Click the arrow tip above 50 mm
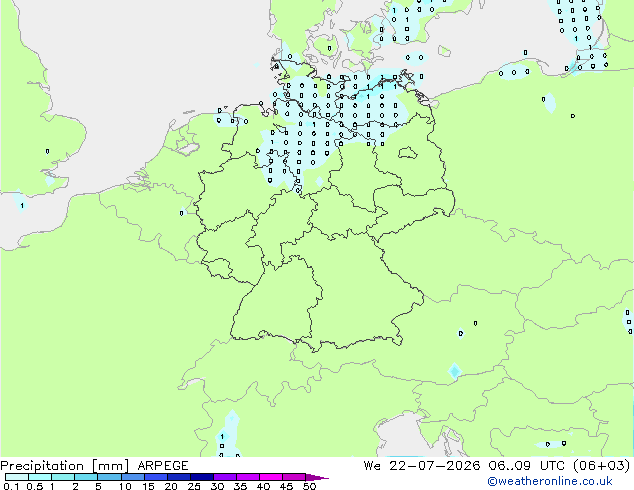634x490 pixels. coord(317,477)
